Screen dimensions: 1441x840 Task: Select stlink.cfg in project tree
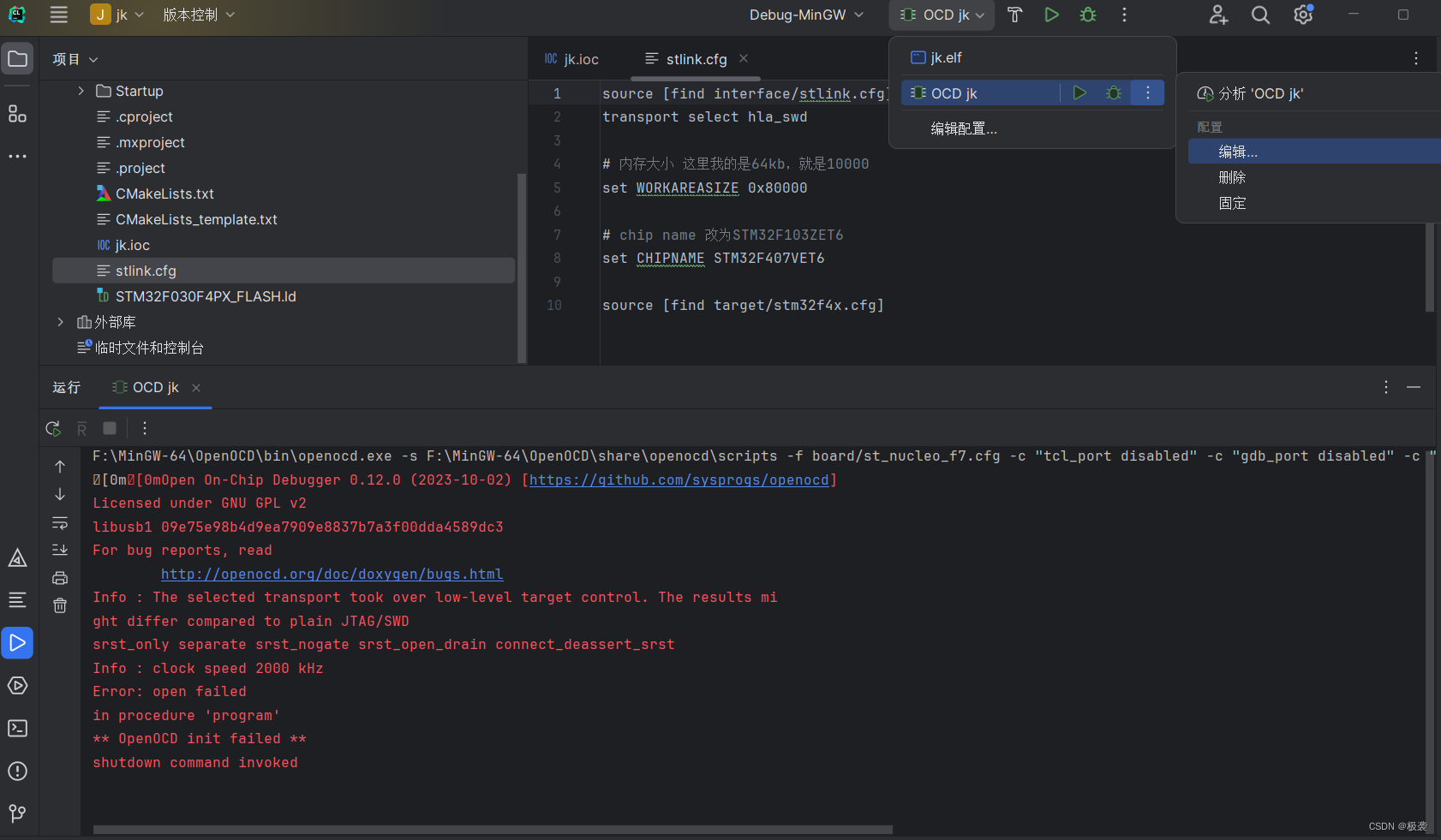284,271
